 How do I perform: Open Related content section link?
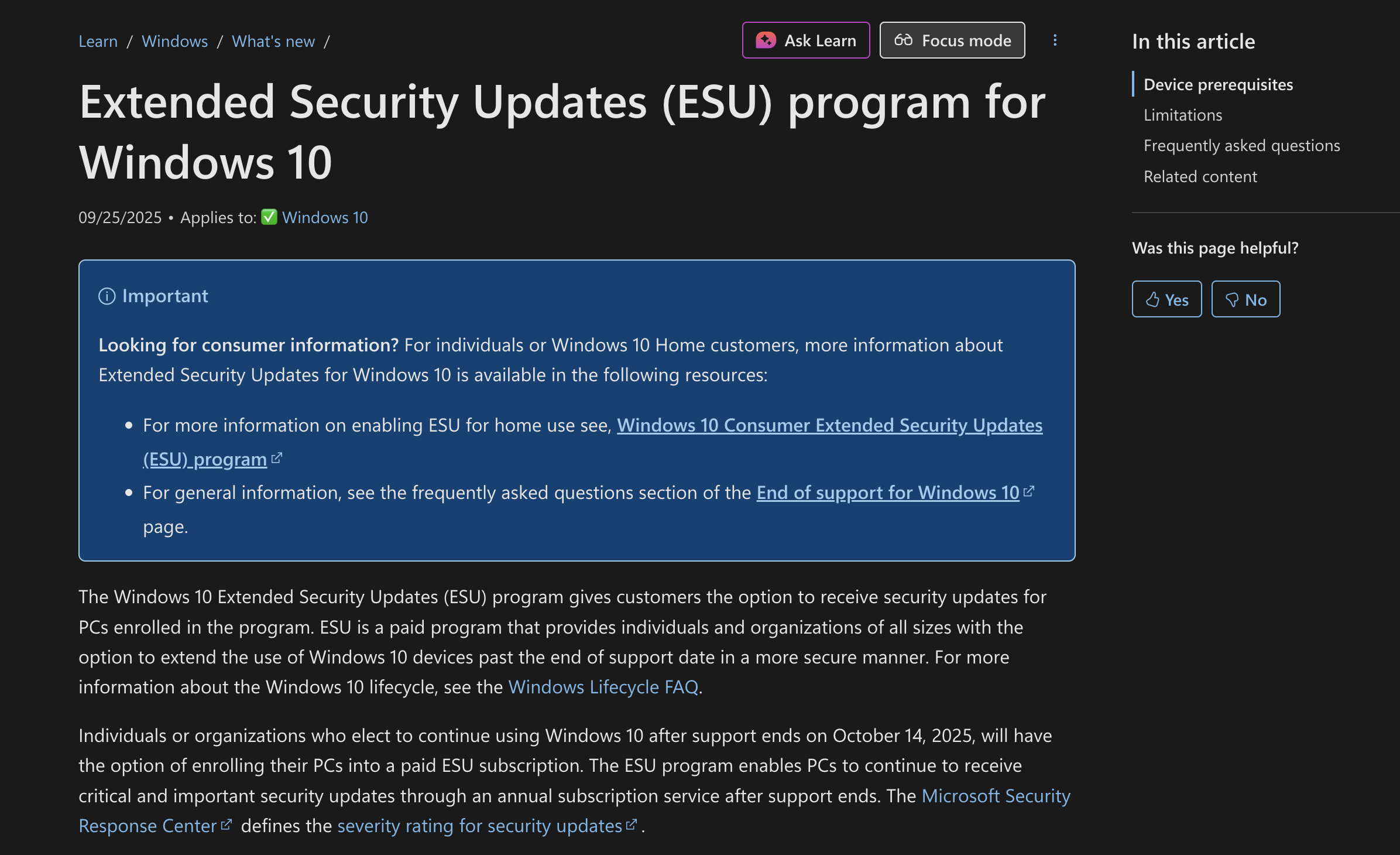point(1200,177)
